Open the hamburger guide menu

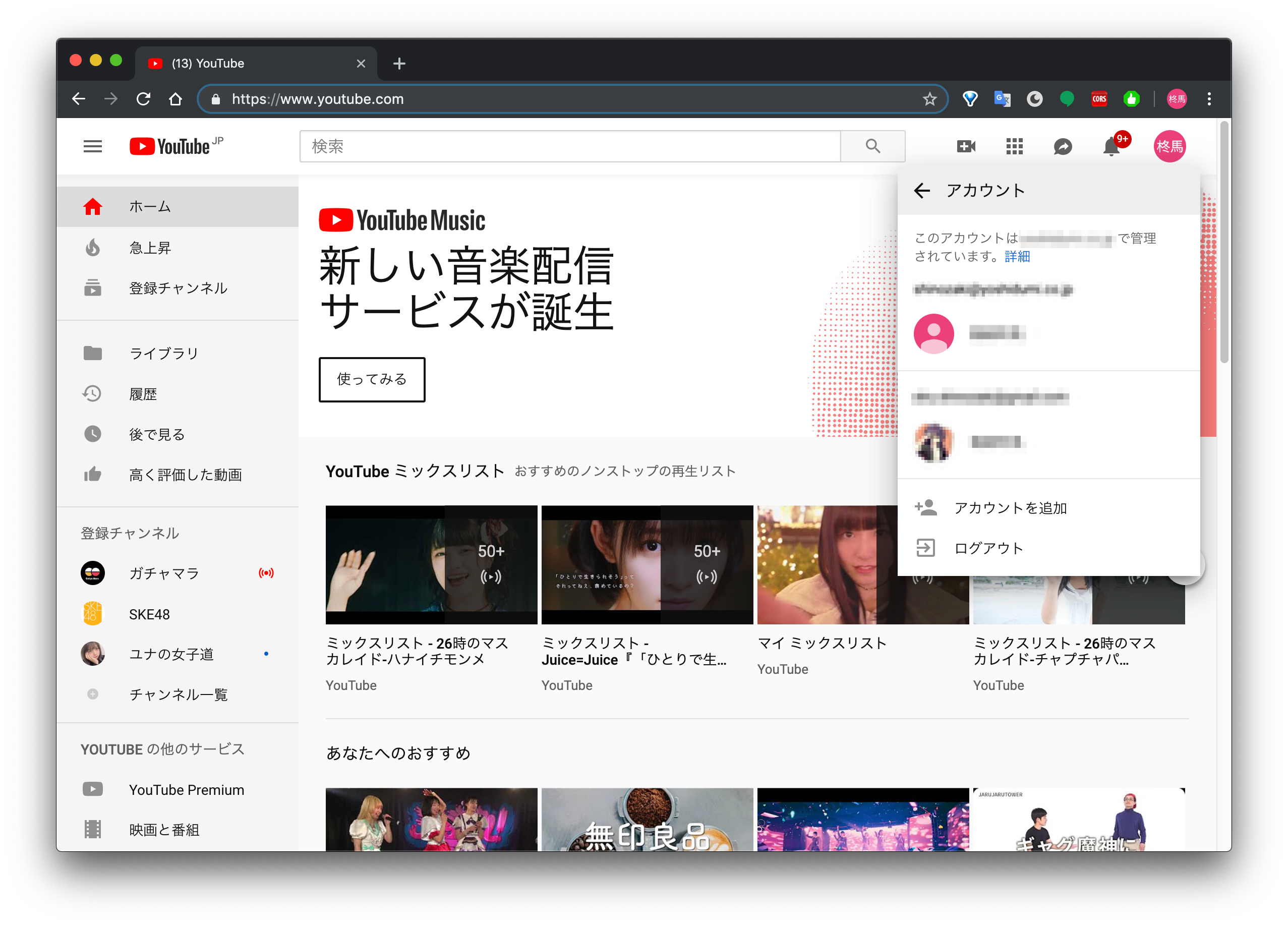point(93,147)
